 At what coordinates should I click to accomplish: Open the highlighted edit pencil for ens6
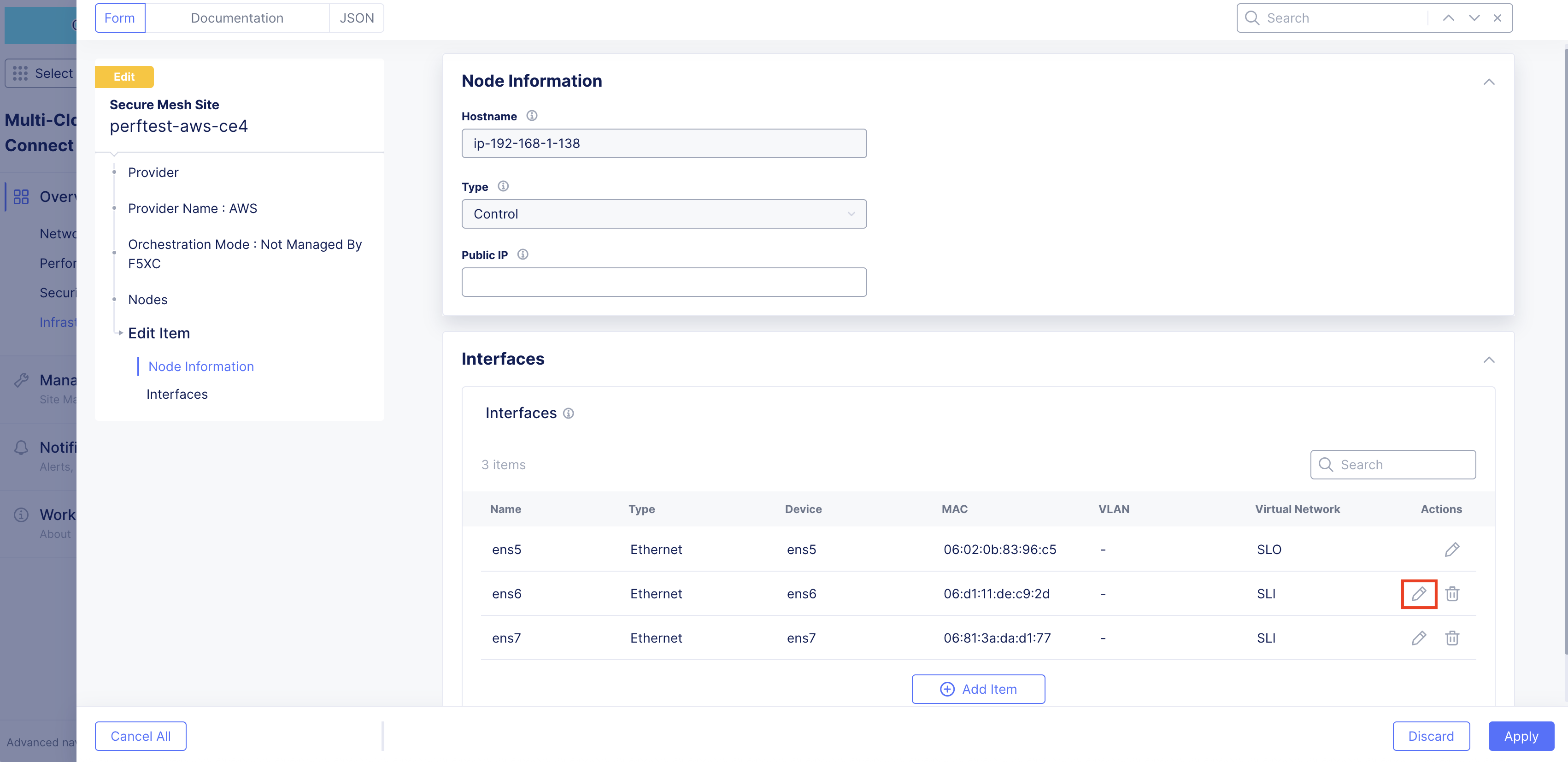click(1419, 593)
